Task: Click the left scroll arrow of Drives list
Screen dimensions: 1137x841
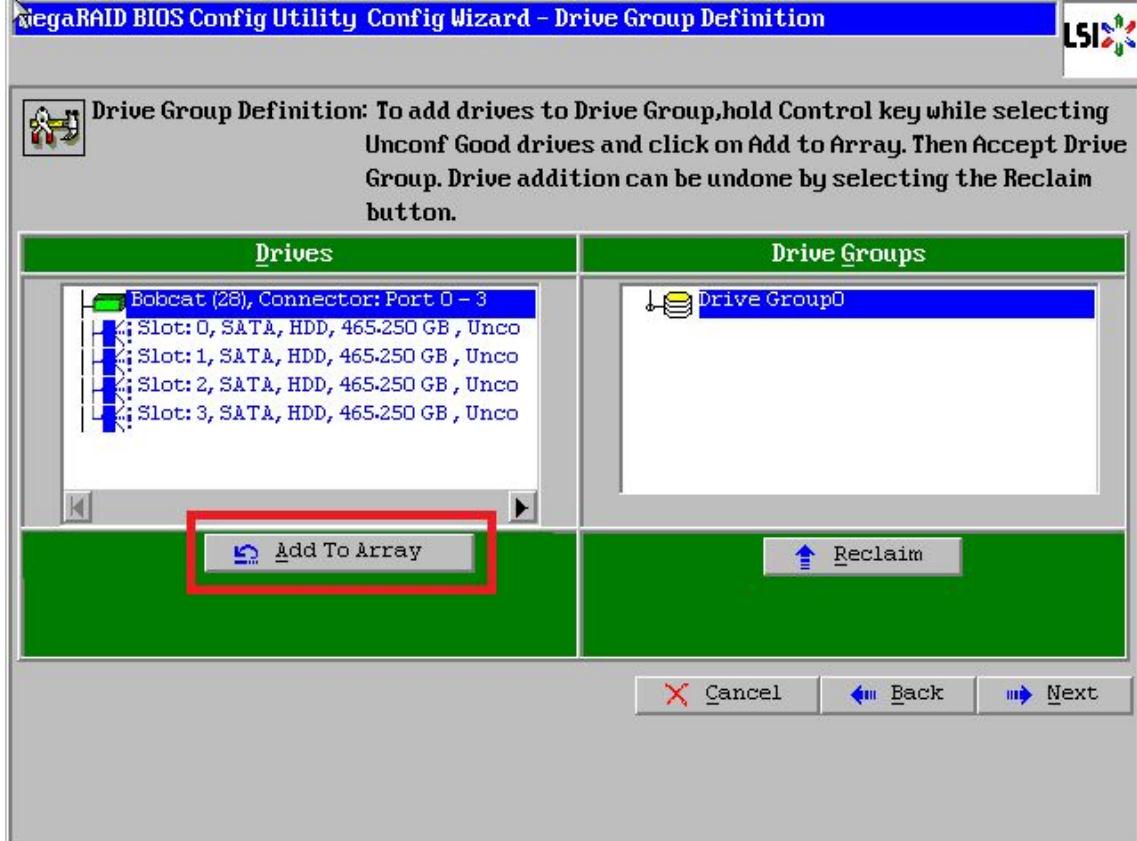Action: click(78, 507)
